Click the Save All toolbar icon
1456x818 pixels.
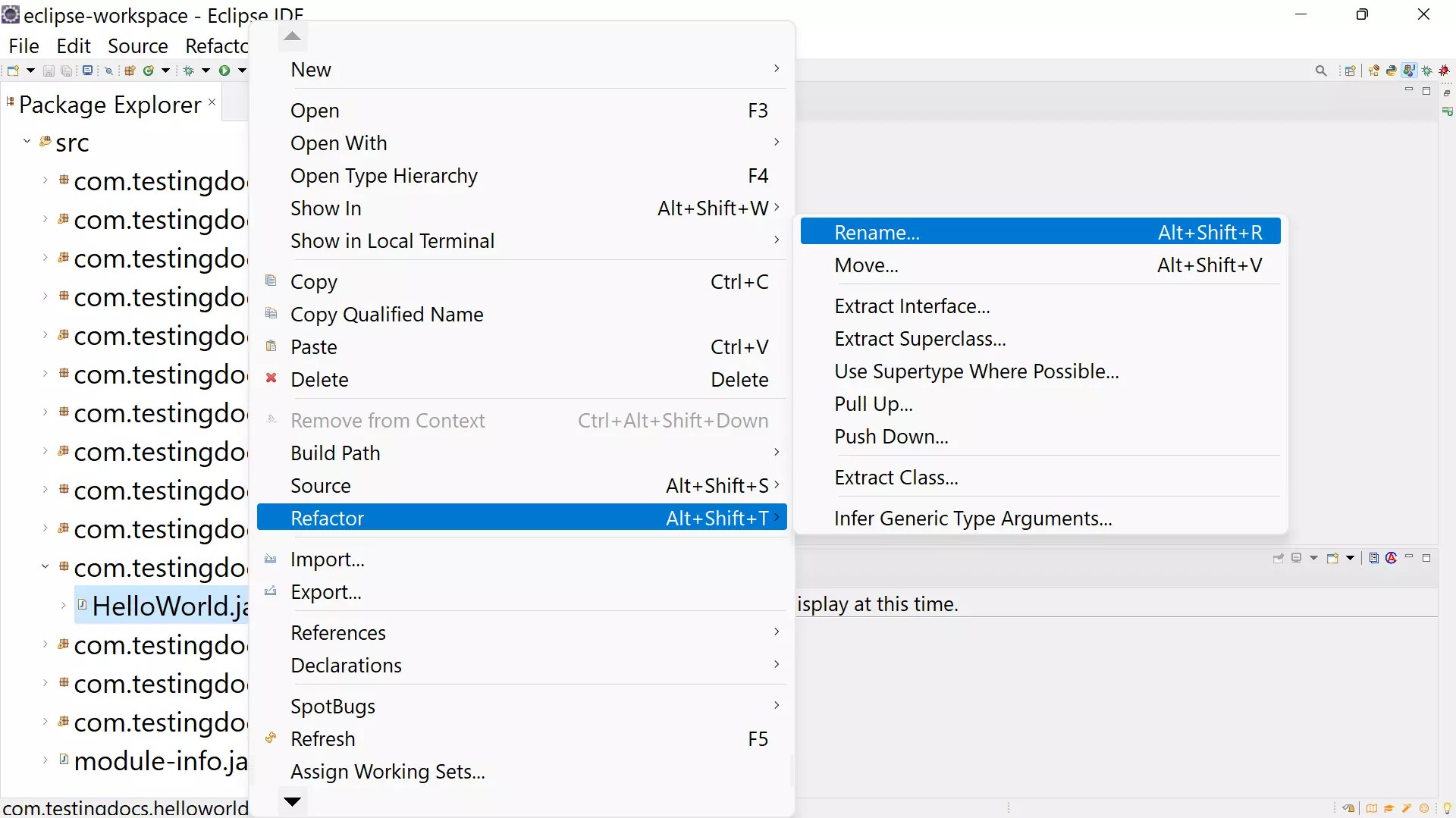click(x=67, y=71)
